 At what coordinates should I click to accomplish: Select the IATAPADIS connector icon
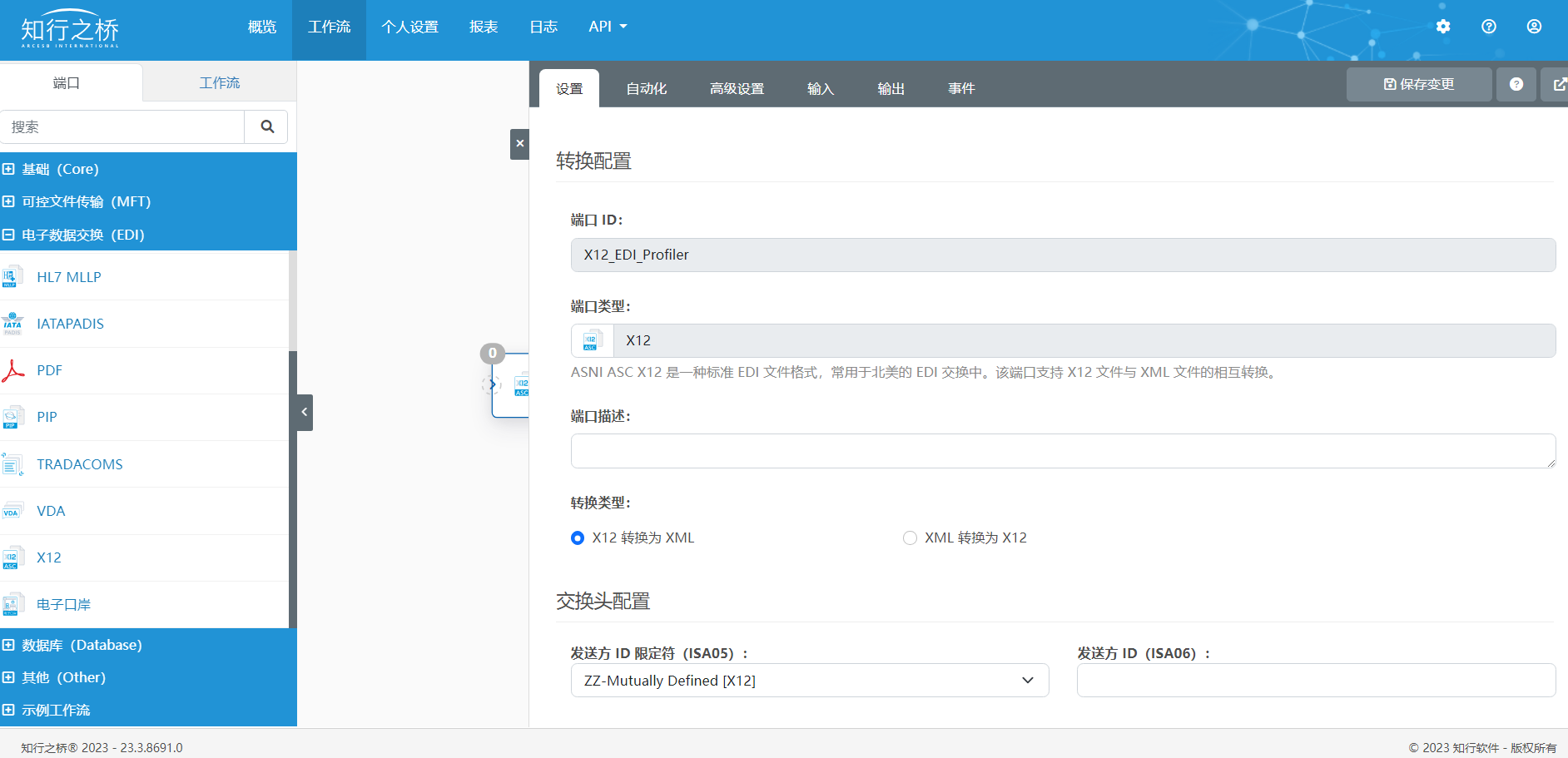pos(13,324)
